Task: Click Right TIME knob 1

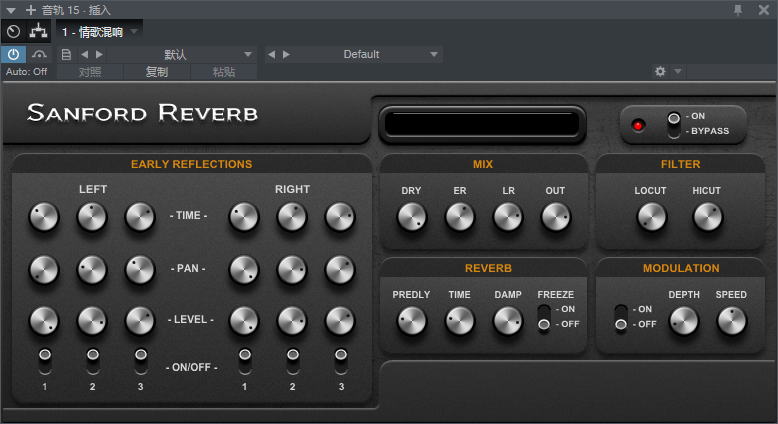Action: [x=244, y=217]
